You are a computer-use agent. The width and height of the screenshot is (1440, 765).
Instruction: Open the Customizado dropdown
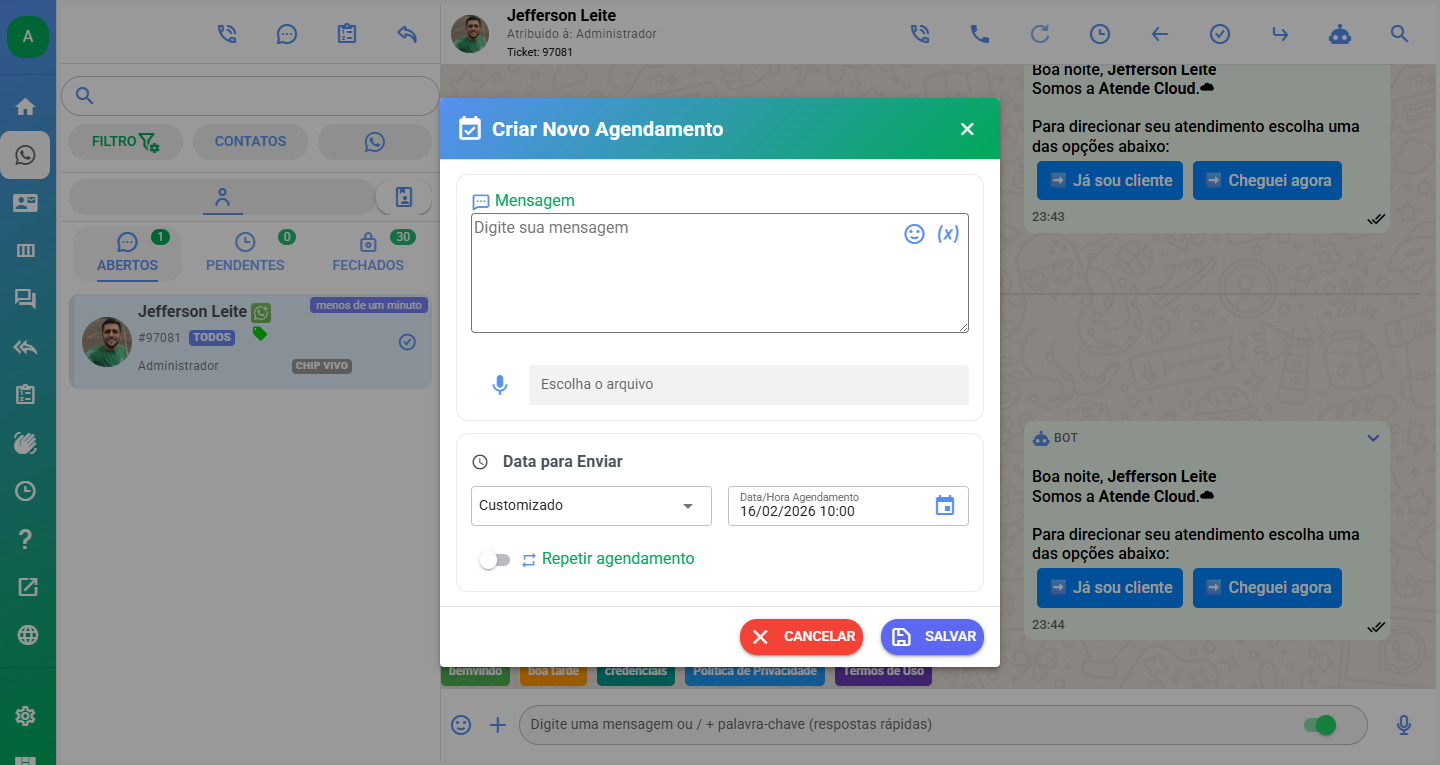coord(590,506)
